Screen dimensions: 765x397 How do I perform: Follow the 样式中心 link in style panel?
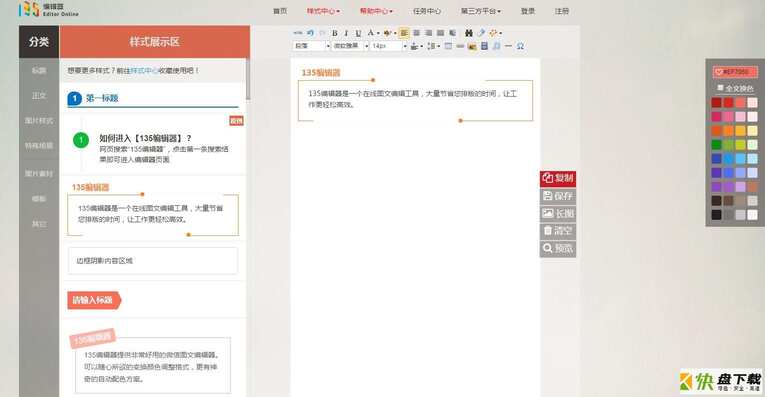click(144, 71)
